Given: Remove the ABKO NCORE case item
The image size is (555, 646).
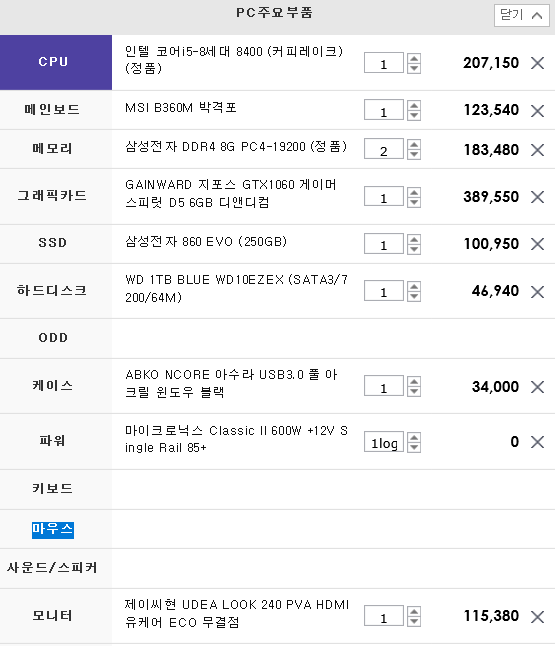Looking at the screenshot, I should [537, 387].
